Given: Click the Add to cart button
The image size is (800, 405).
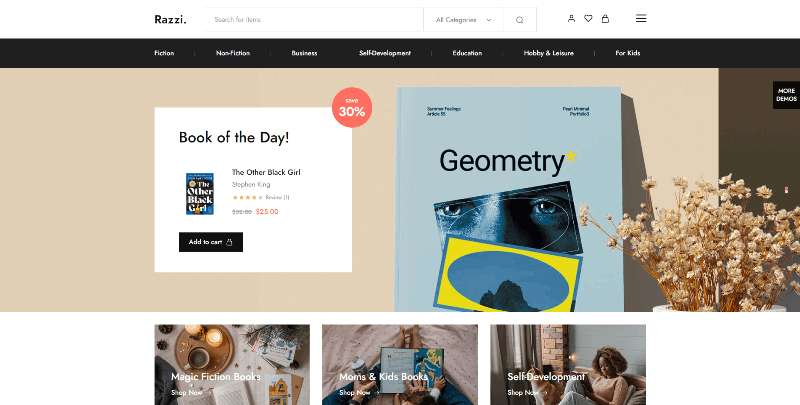Looking at the screenshot, I should pos(211,242).
